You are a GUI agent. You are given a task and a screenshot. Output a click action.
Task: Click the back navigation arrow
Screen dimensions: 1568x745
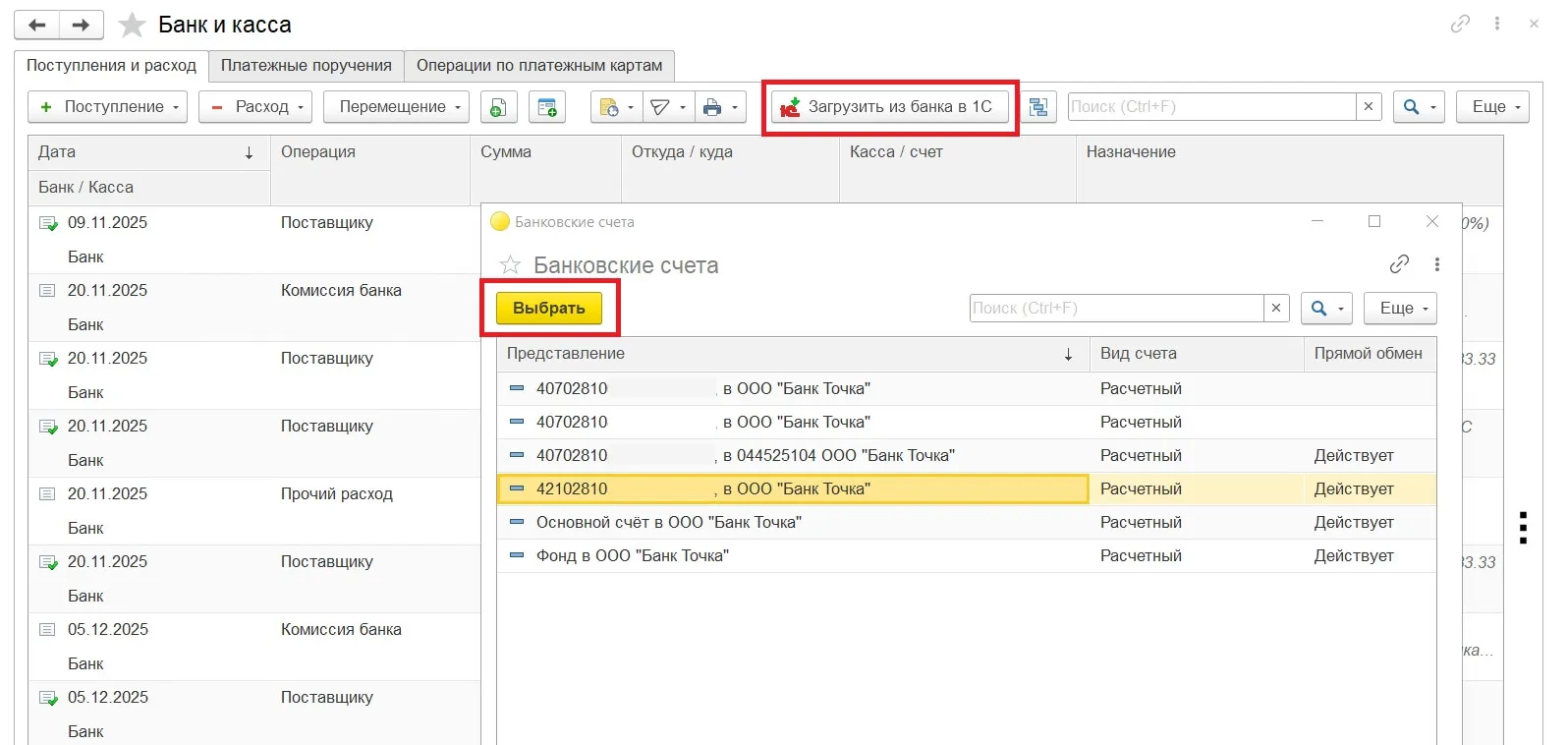point(36,26)
